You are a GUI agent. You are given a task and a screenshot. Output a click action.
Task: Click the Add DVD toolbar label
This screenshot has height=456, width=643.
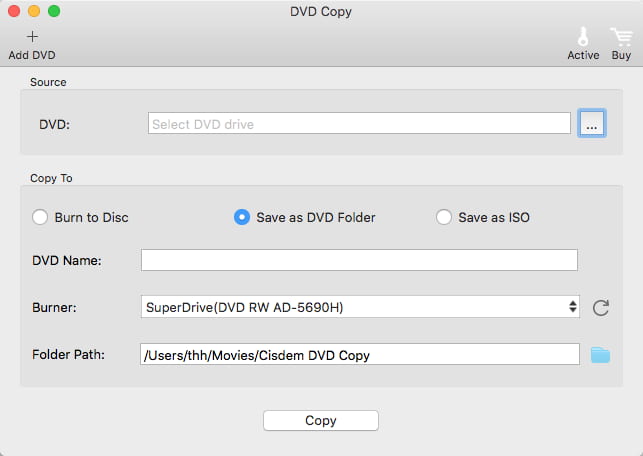tap(32, 56)
